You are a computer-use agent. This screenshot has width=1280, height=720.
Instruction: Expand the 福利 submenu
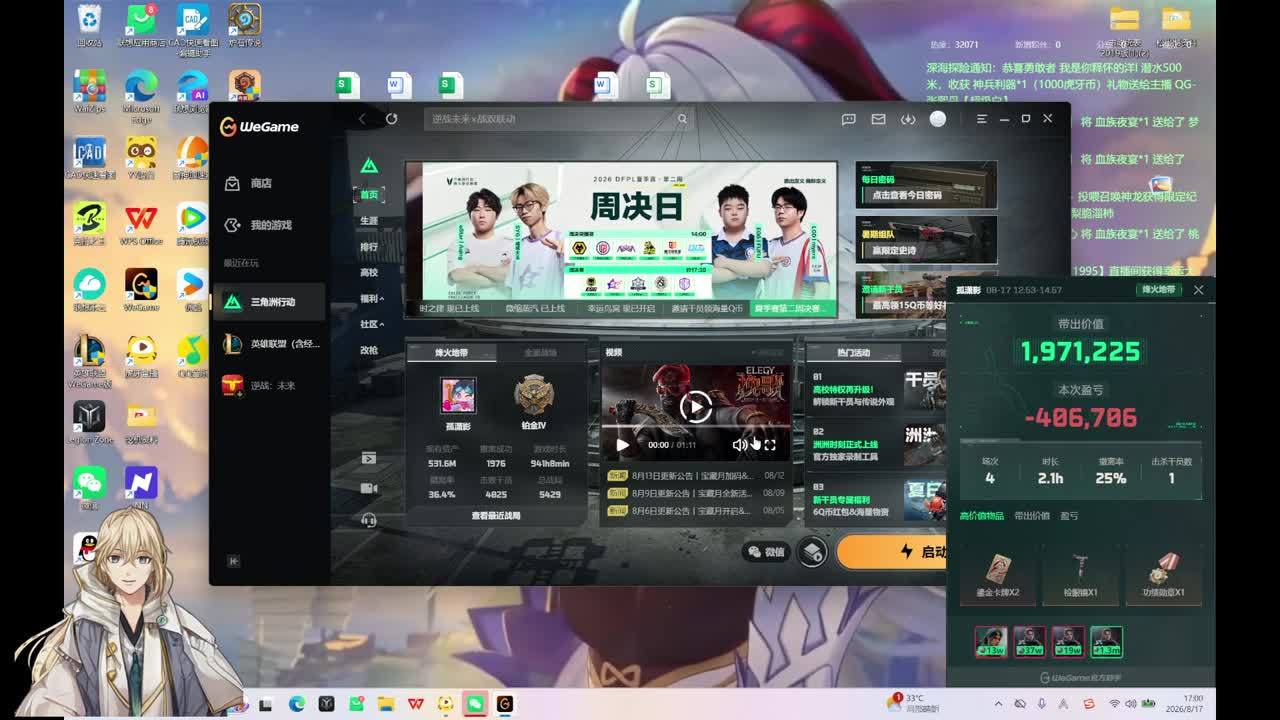coord(371,299)
